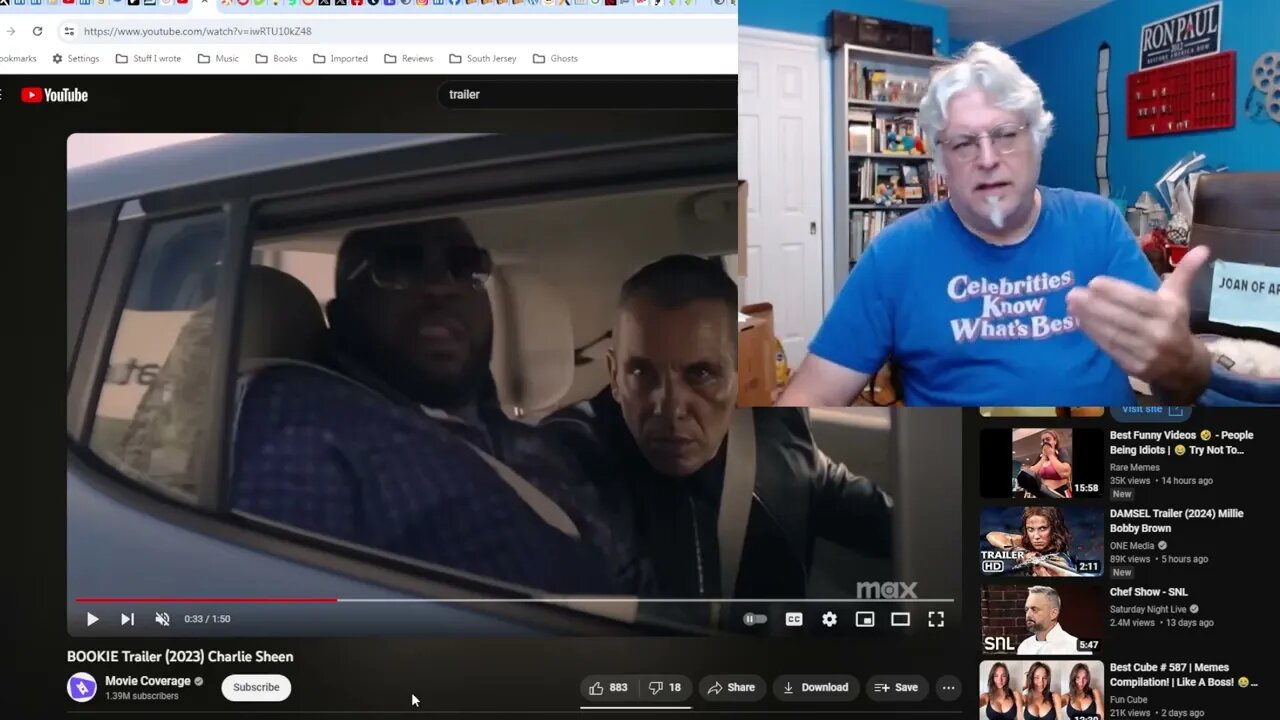Subscribe to Movie Coverage channel
The height and width of the screenshot is (720, 1280).
[x=256, y=687]
